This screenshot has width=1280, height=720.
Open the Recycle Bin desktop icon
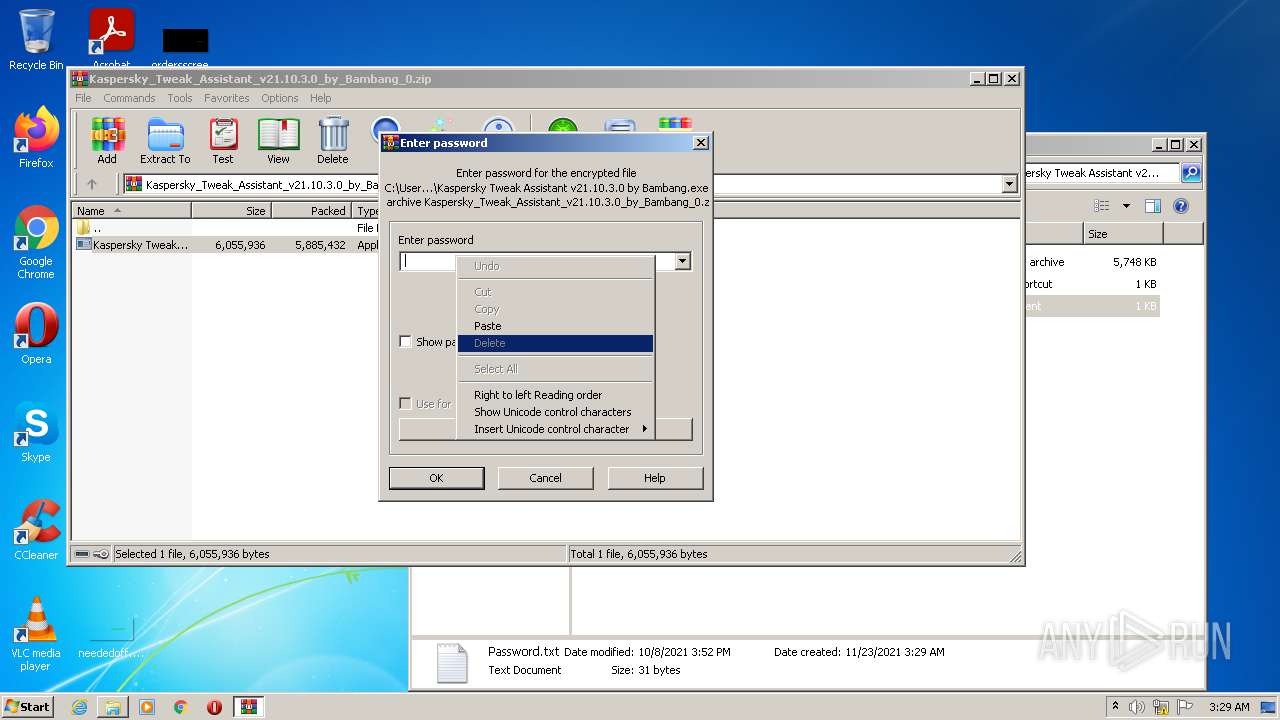pos(36,40)
